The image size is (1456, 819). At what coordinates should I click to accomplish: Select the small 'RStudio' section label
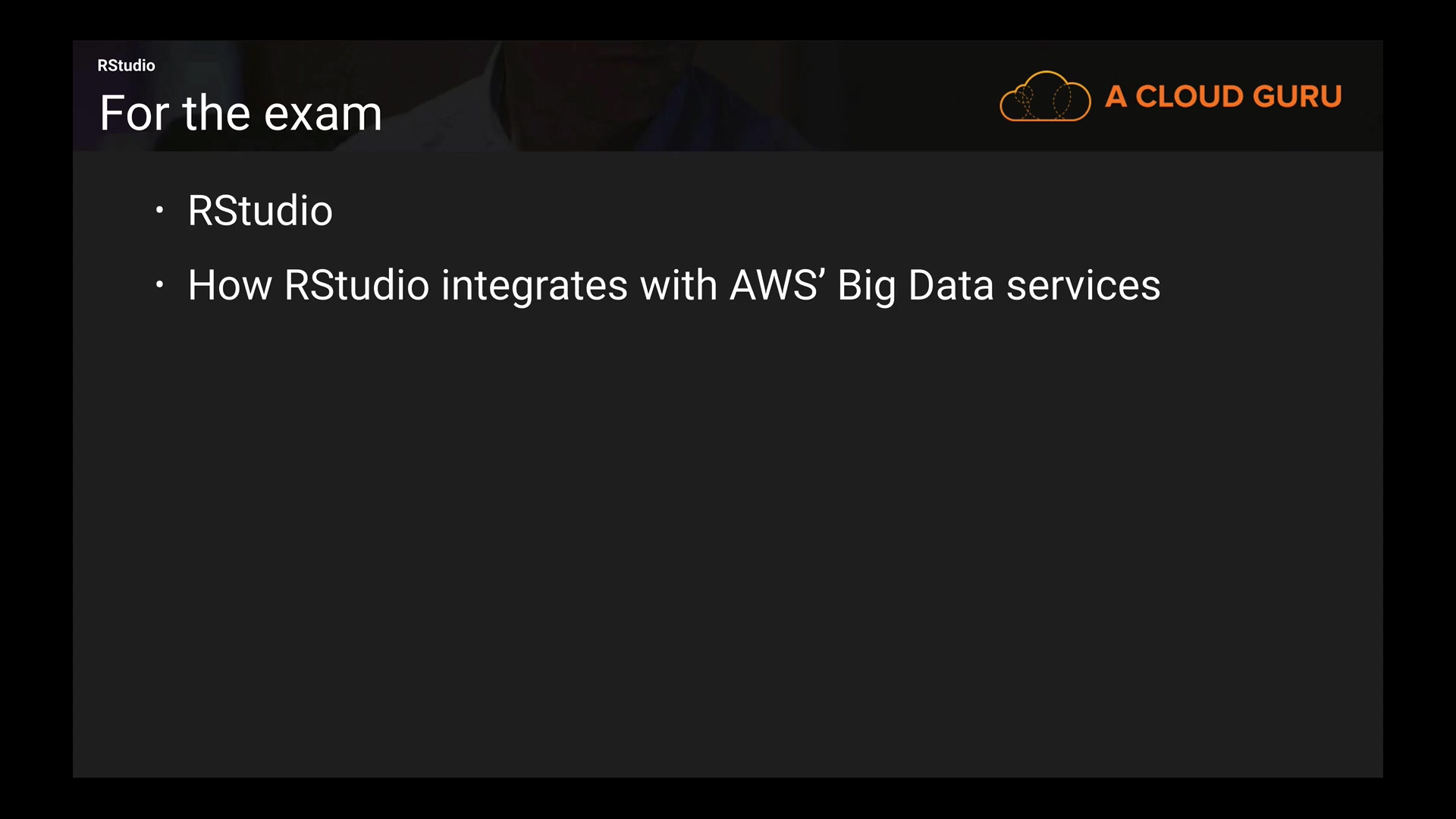pyautogui.click(x=126, y=66)
